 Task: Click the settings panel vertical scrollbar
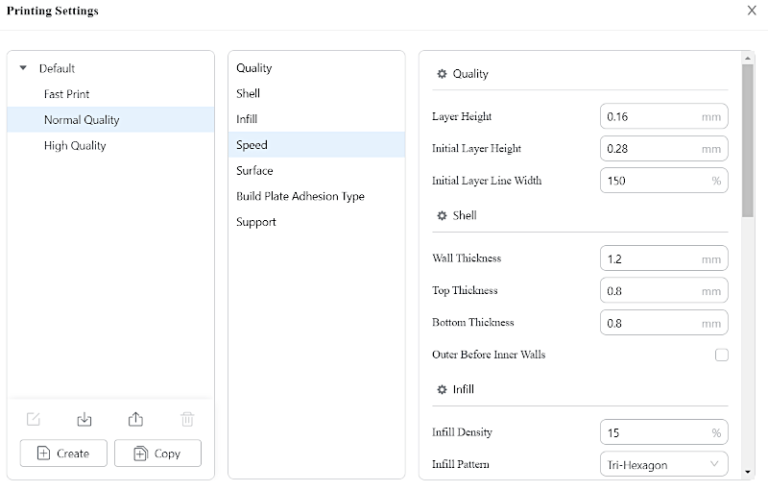tap(748, 140)
